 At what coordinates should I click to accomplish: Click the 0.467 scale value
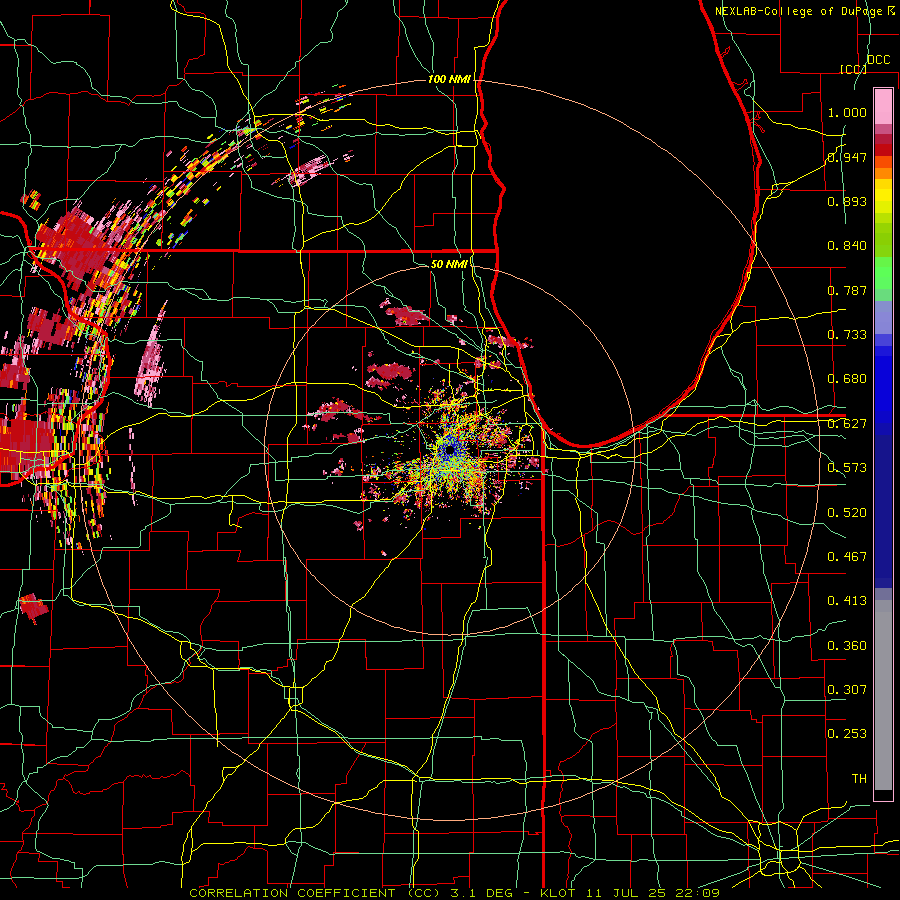847,557
